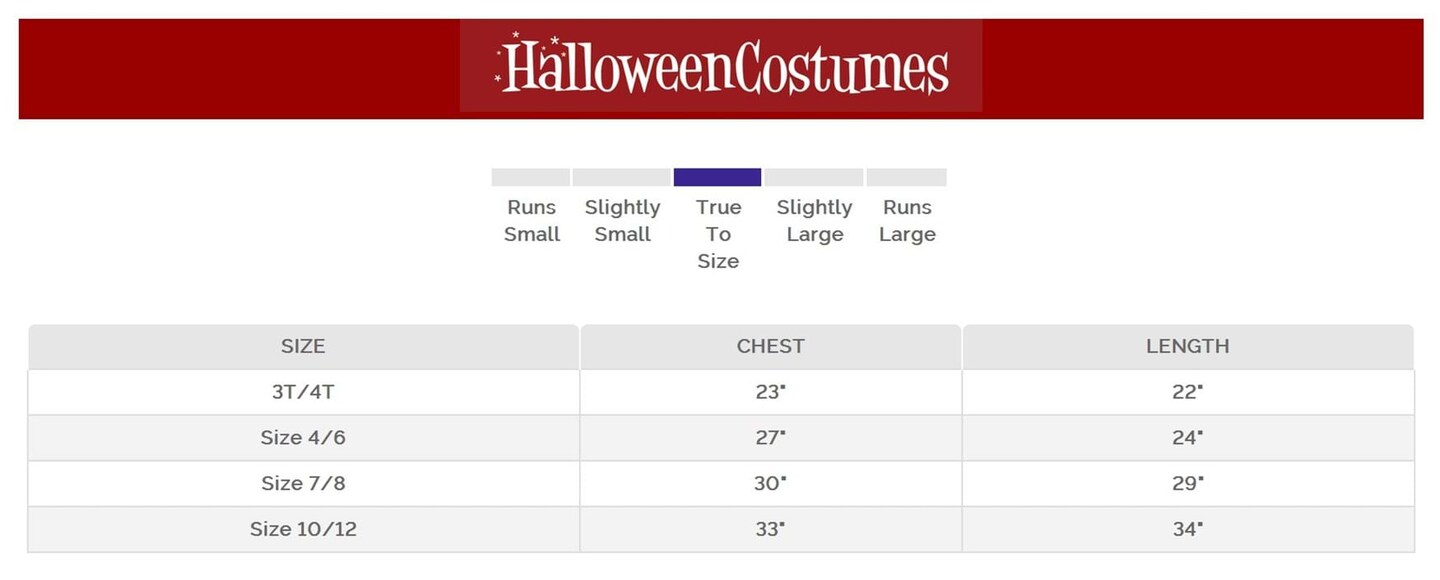Click the True To Size indicator bar
The height and width of the screenshot is (580, 1440).
[x=717, y=177]
